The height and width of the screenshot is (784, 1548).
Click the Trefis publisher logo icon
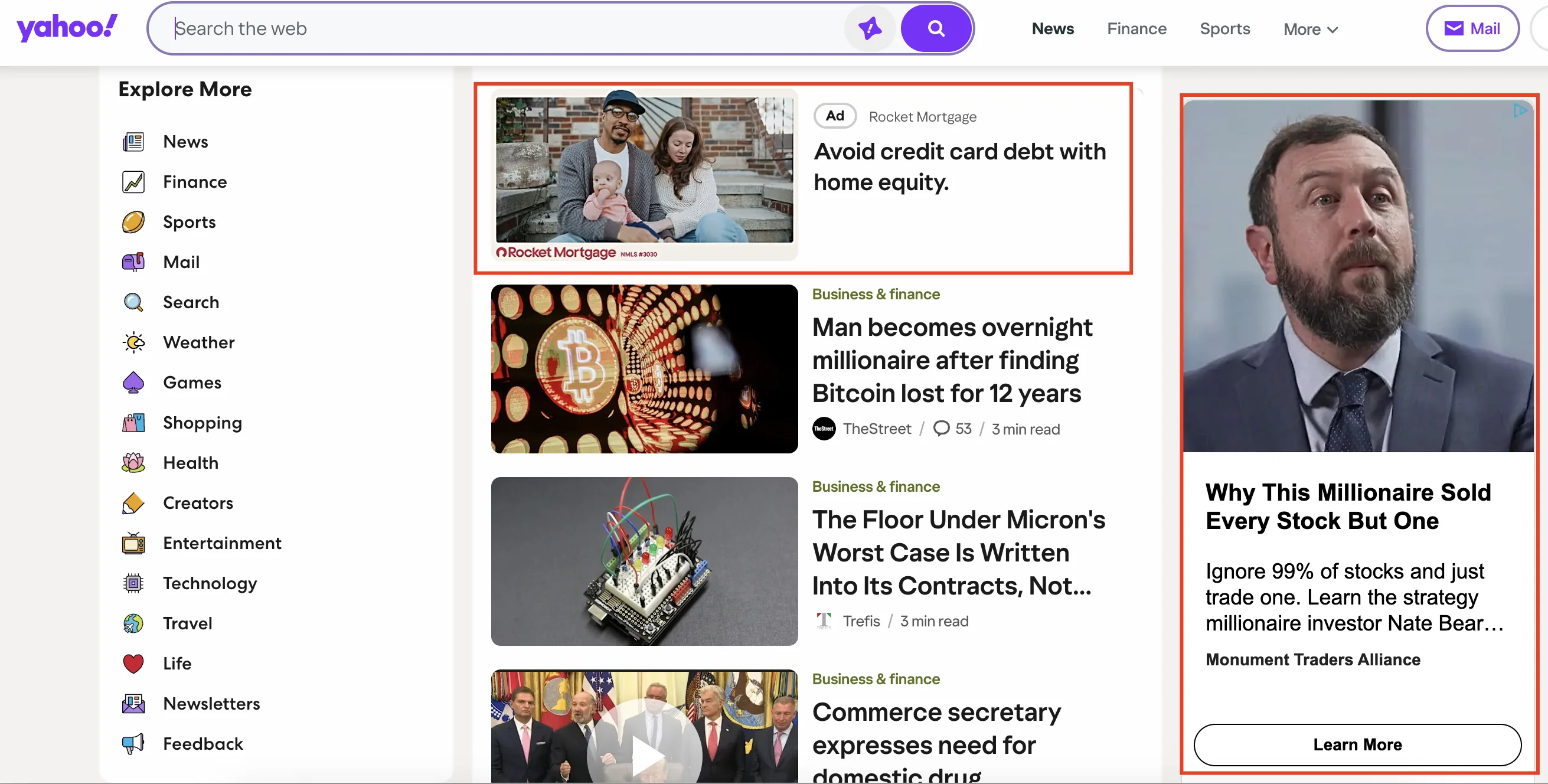pos(824,621)
